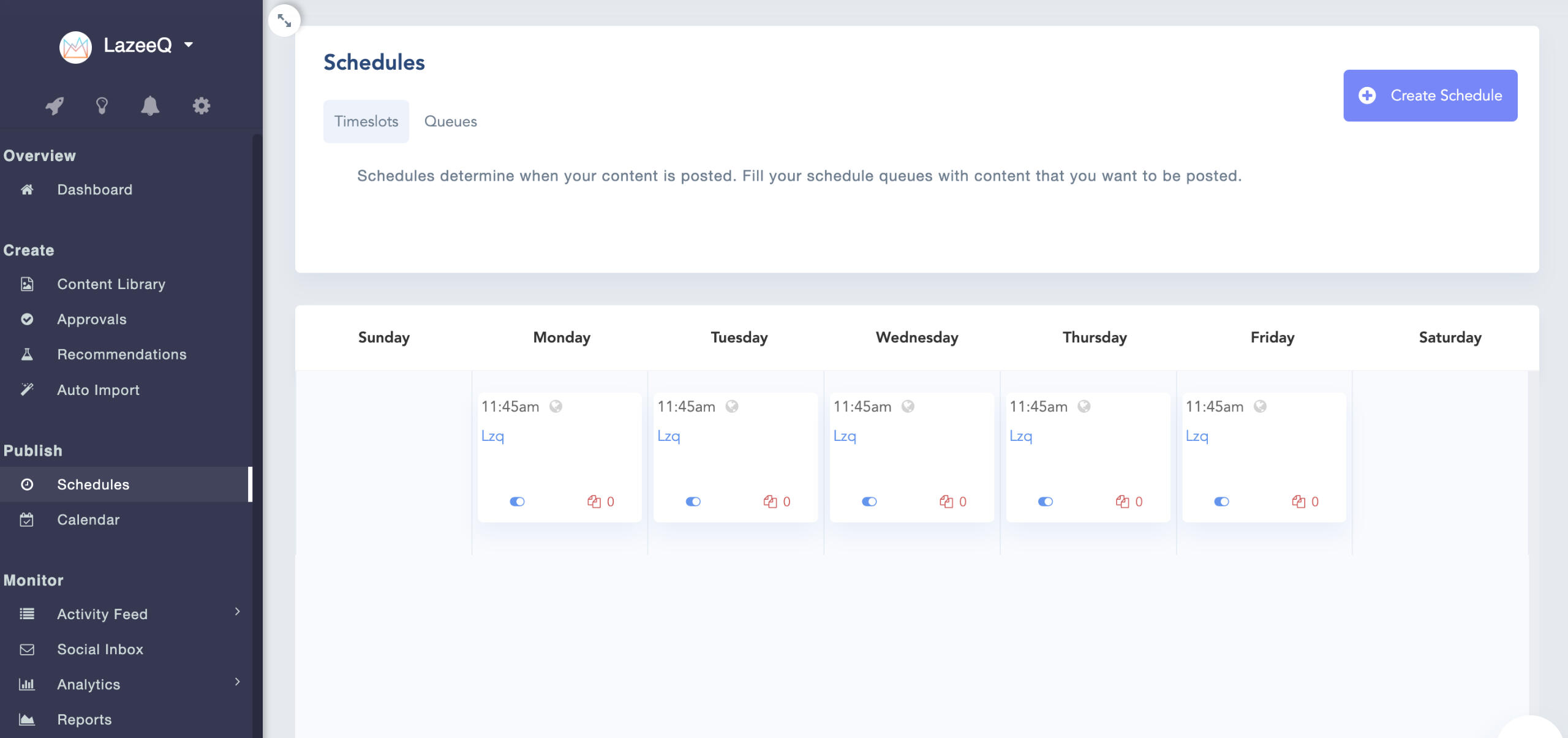Click the Sunday column header
1568x738 pixels.
[384, 337]
